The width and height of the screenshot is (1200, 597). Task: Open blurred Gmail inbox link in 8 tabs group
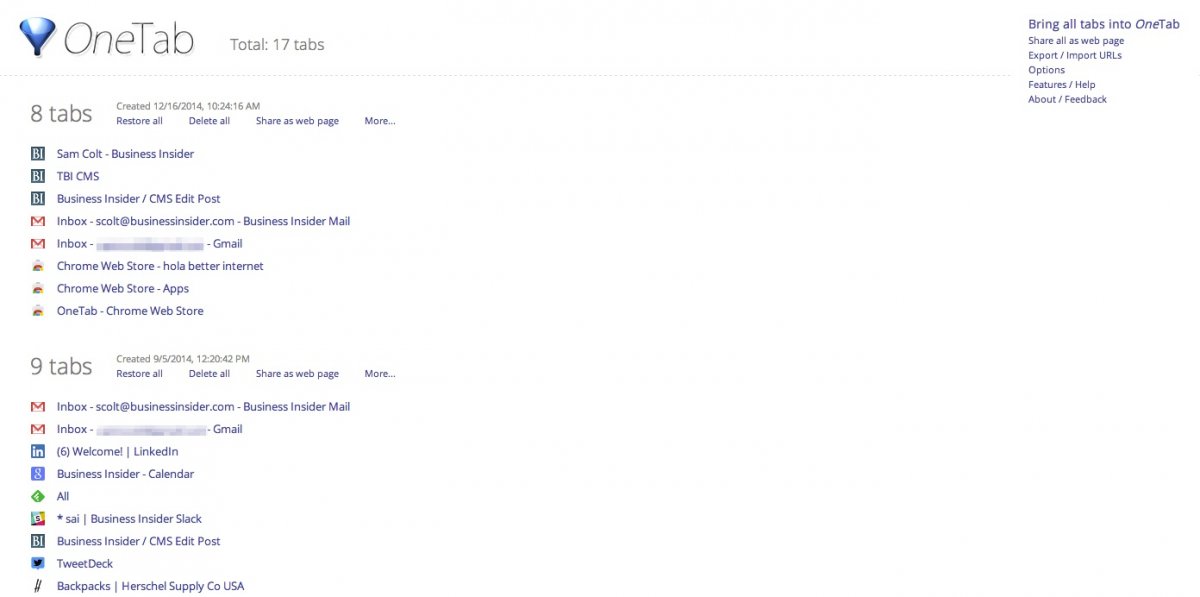(149, 244)
